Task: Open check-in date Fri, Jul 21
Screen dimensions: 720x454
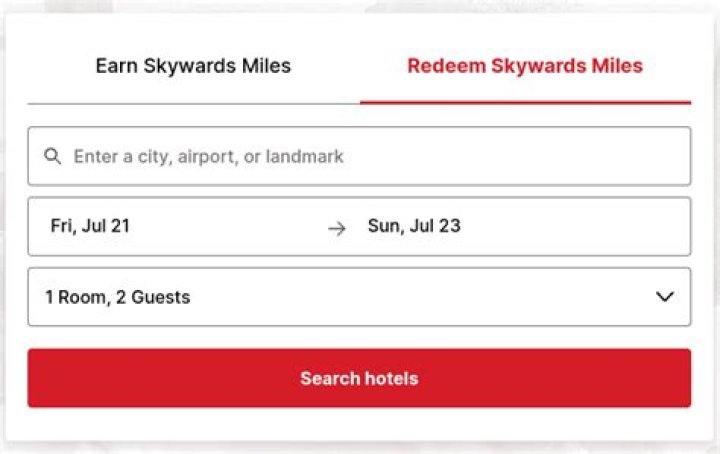Action: pos(90,226)
